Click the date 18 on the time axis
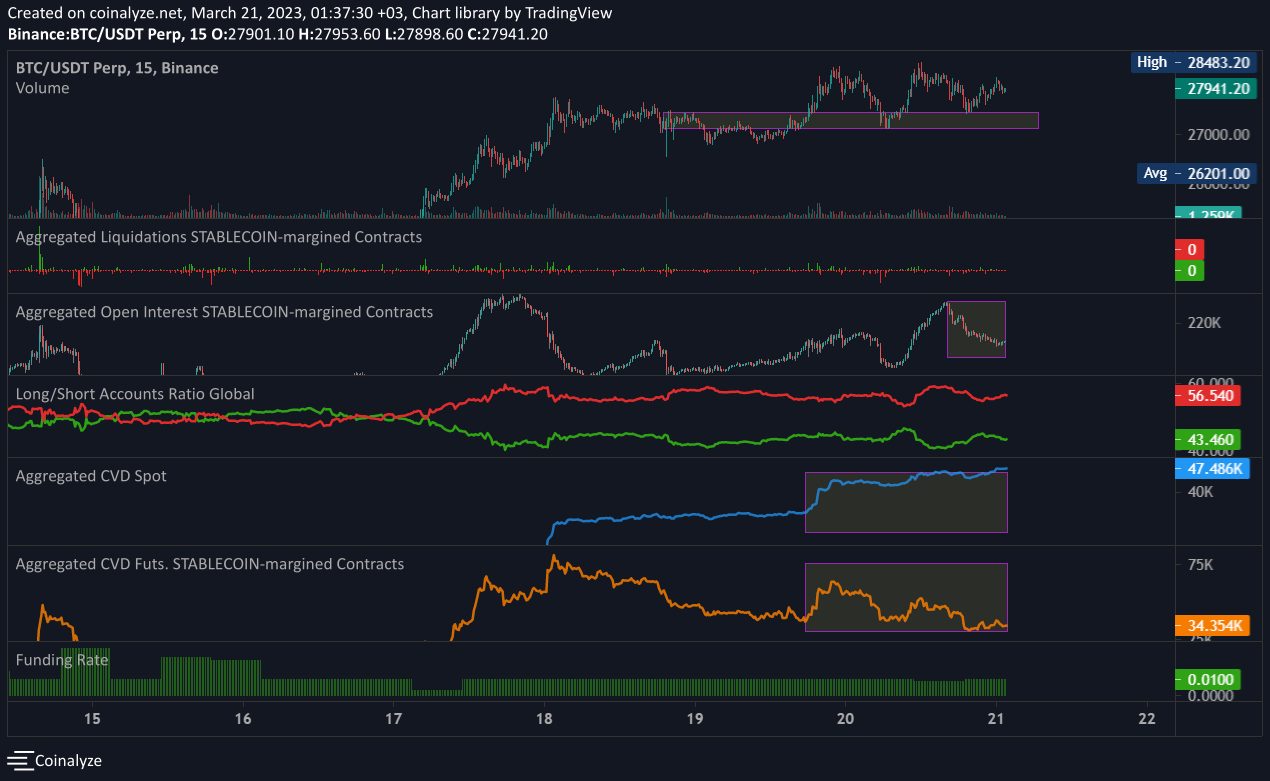1270x781 pixels. [x=545, y=719]
